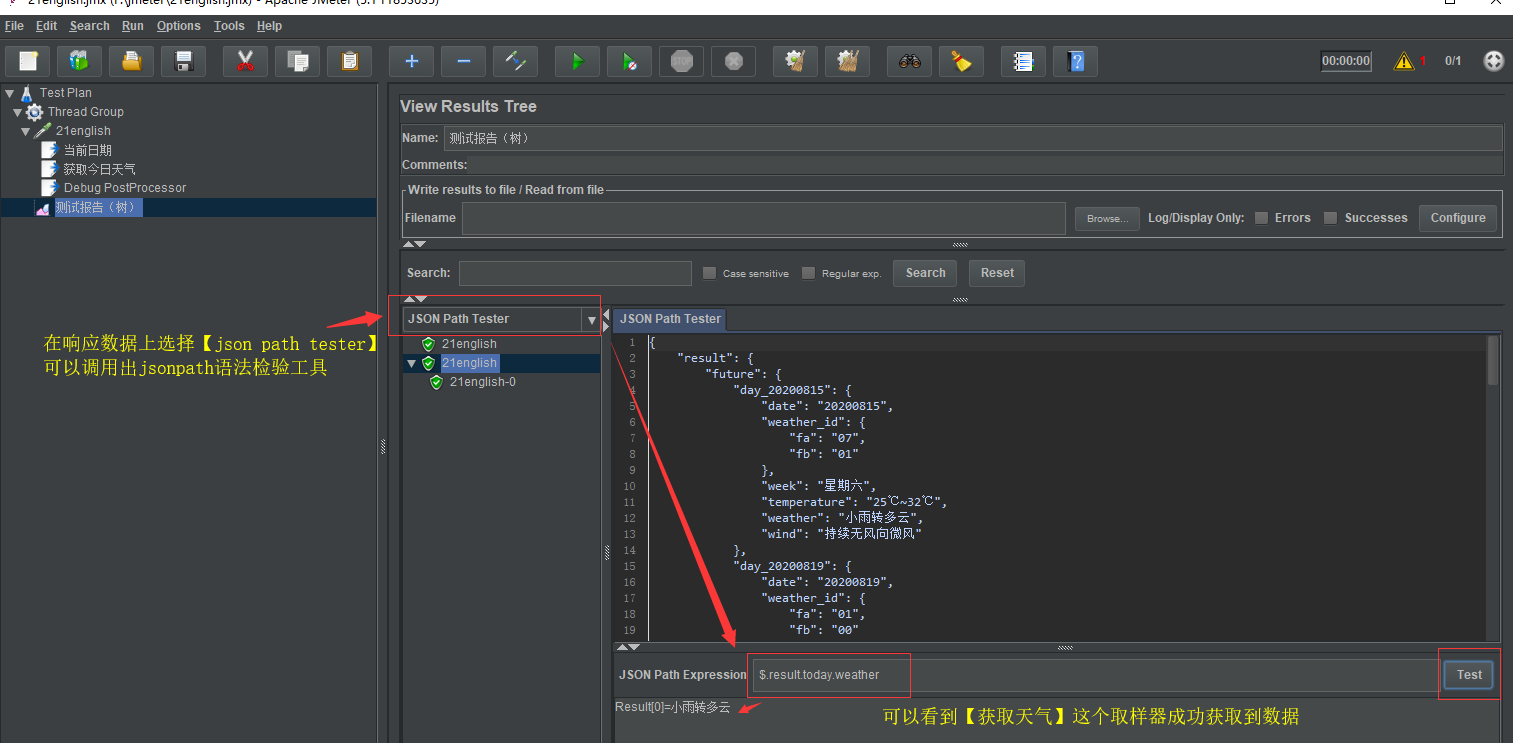Stop the running test
Image resolution: width=1513 pixels, height=743 pixels.
coord(681,61)
